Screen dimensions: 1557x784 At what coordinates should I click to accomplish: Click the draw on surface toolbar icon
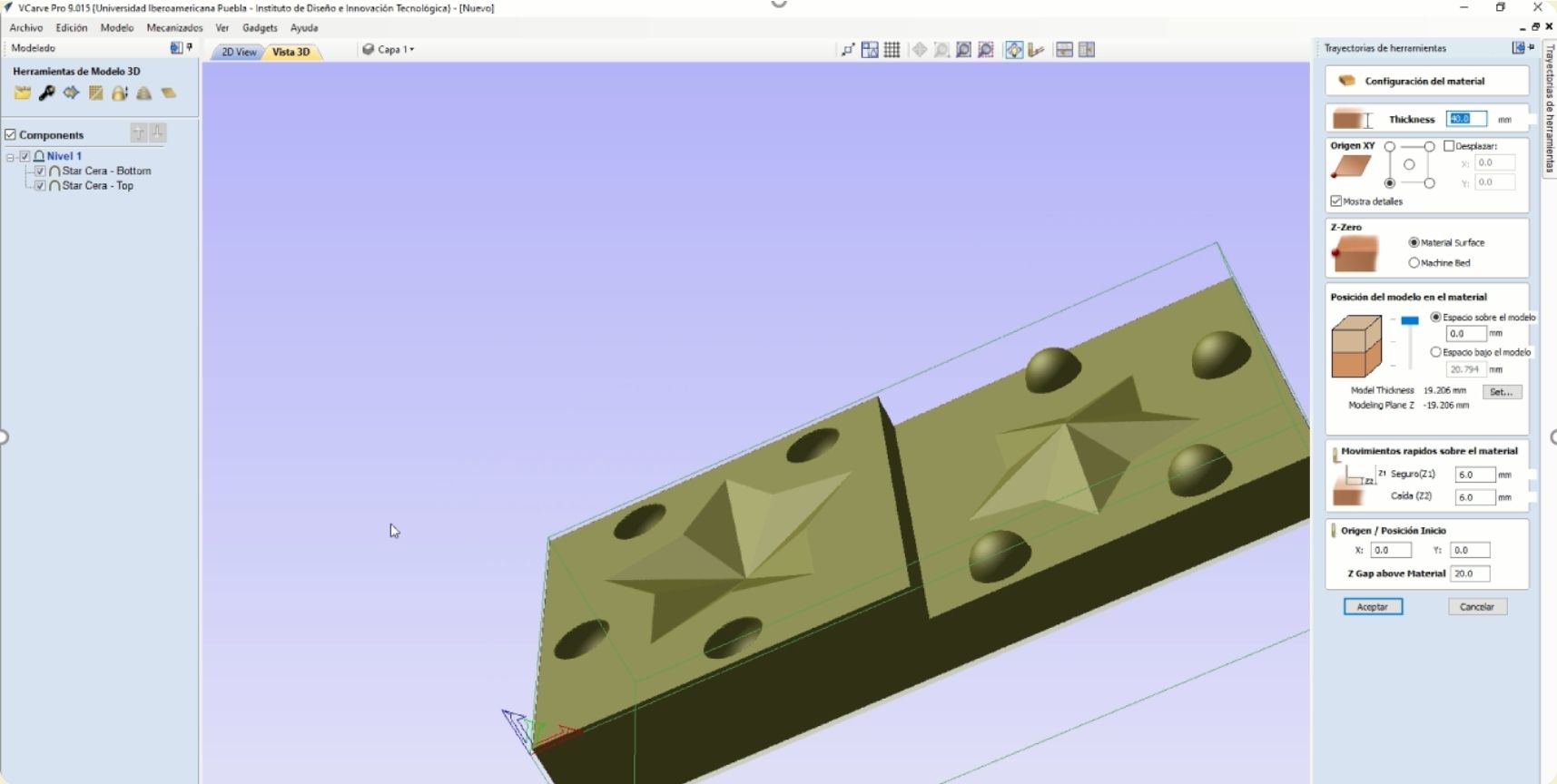tap(1036, 50)
